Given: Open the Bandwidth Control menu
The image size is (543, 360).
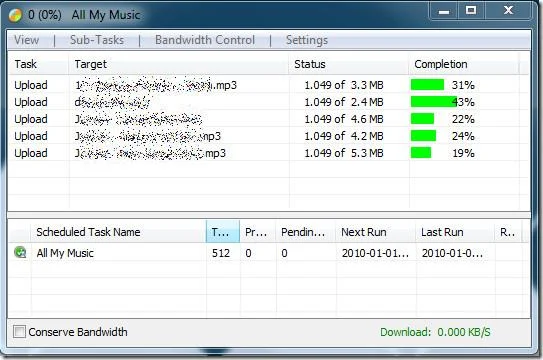Looking at the screenshot, I should [205, 40].
